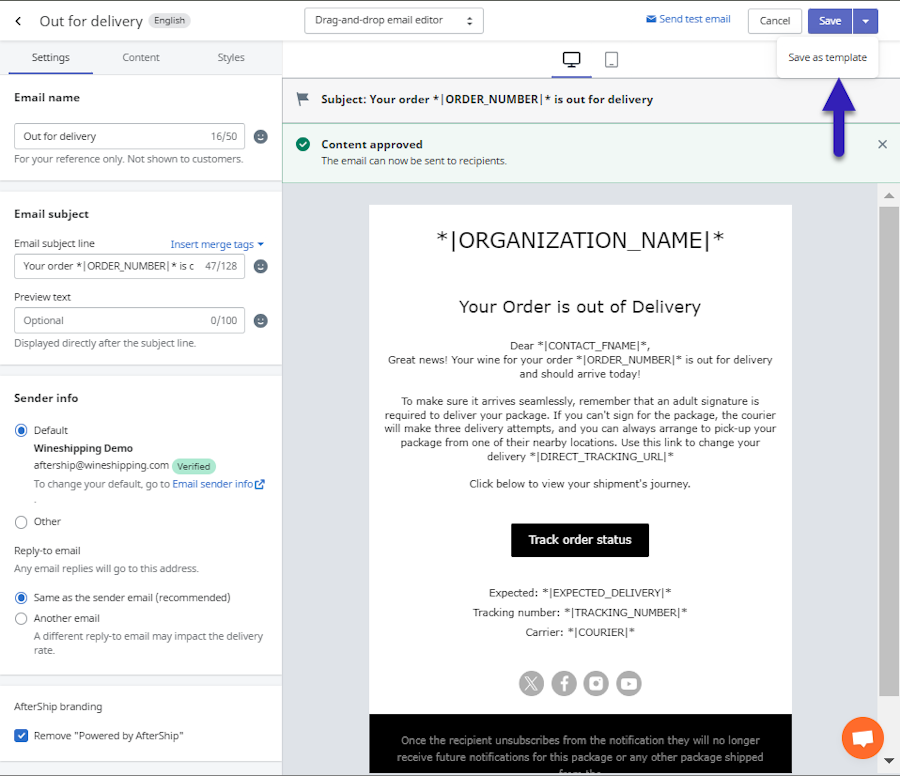Image resolution: width=900 pixels, height=776 pixels.
Task: Click the external link icon by Email sender info
Action: point(259,484)
